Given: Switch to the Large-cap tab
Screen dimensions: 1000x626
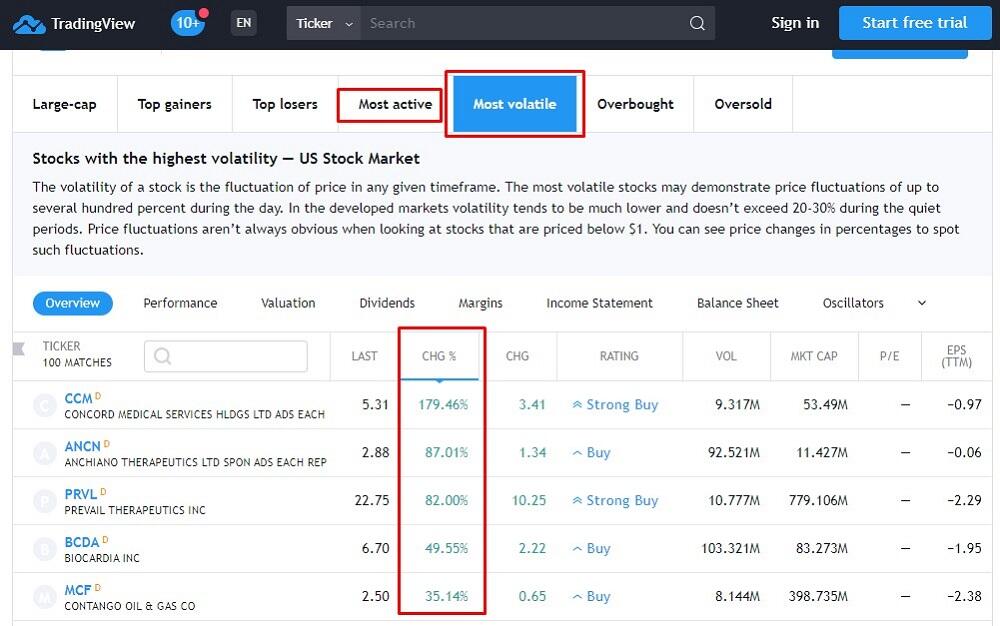Looking at the screenshot, I should [64, 104].
